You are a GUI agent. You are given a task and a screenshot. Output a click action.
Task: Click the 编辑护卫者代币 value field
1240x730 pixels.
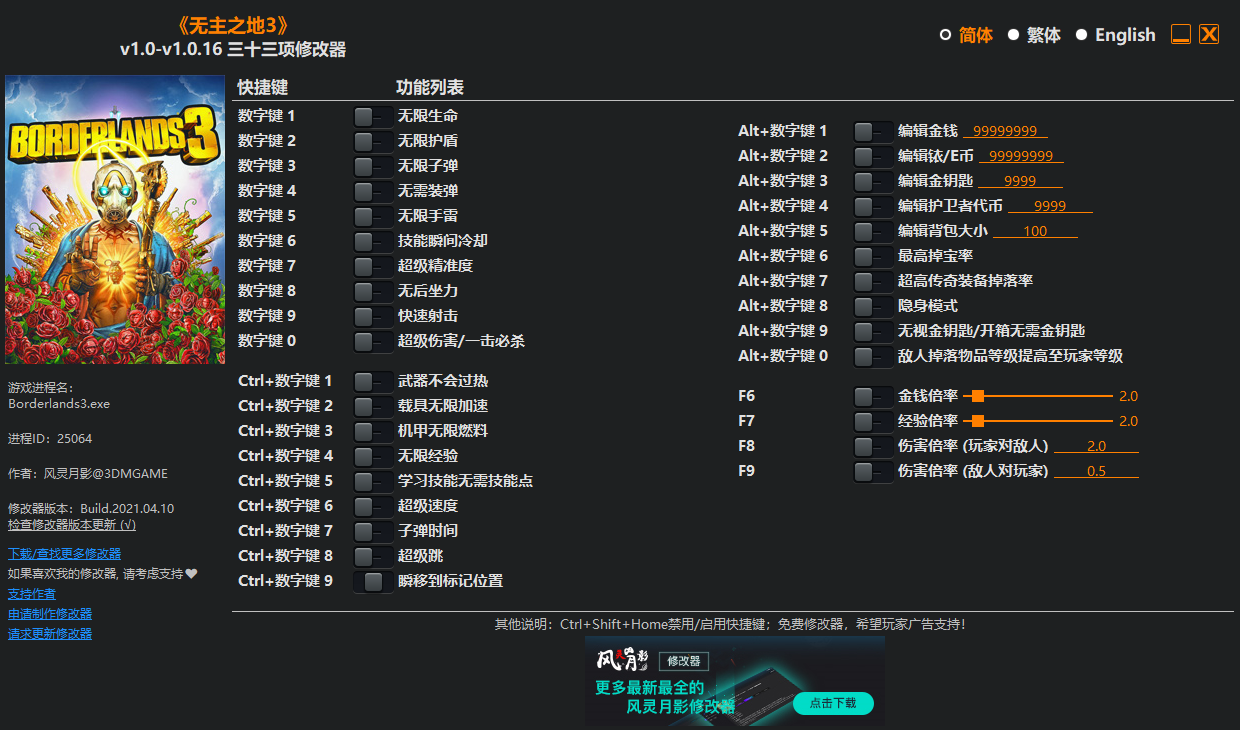(1050, 206)
